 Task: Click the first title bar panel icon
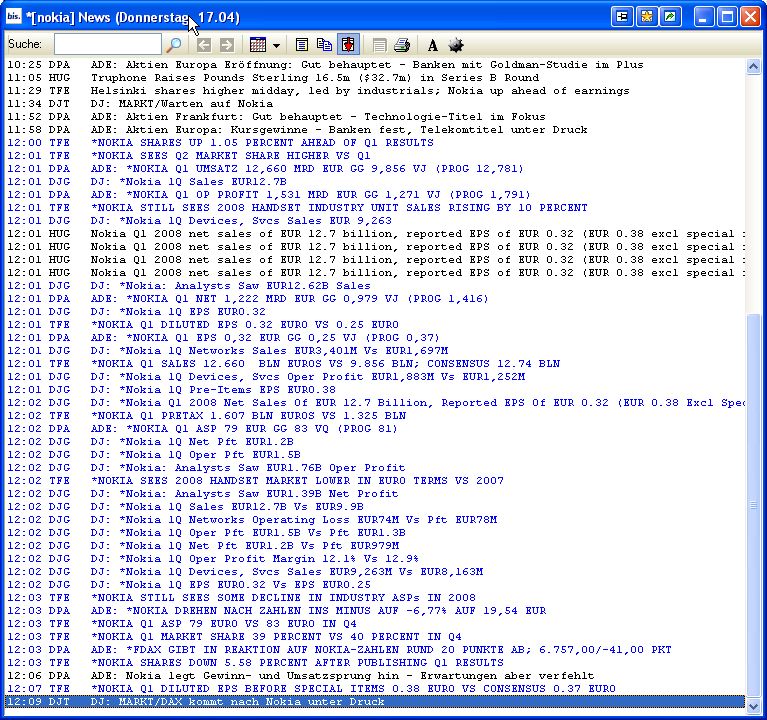coord(622,17)
